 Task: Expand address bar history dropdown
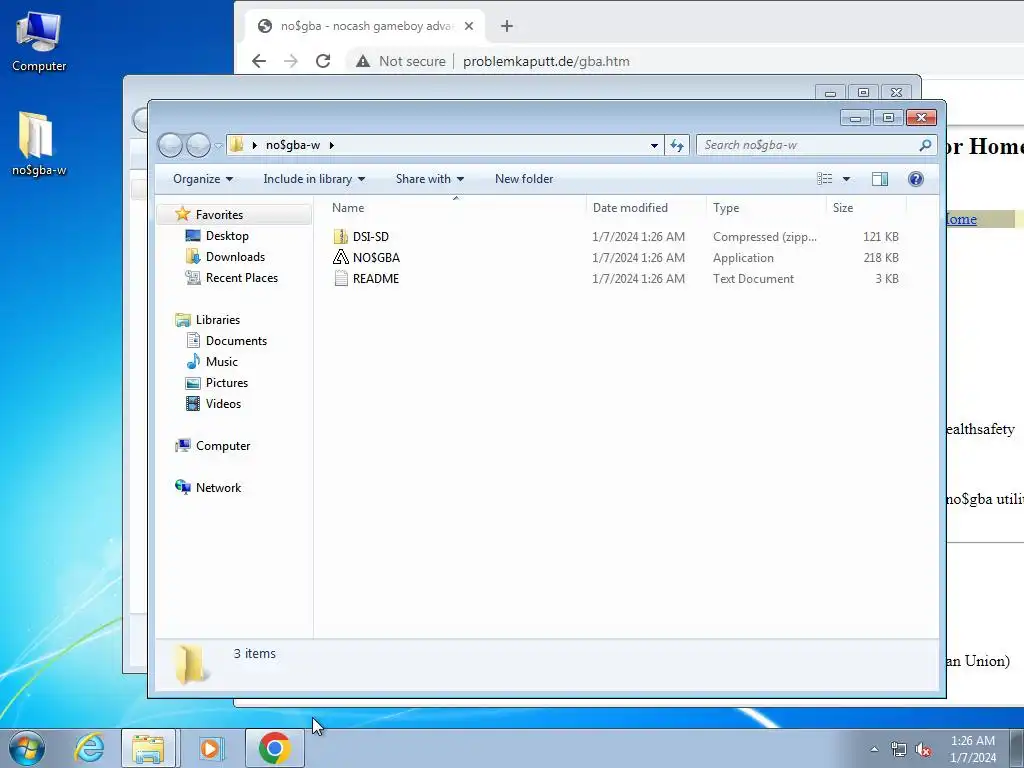[654, 145]
